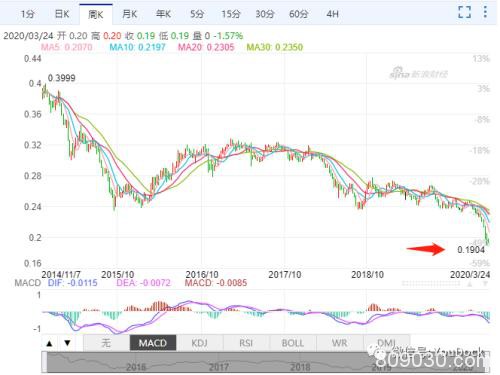500x375 pixels.
Task: Show the WR indicator
Action: pyautogui.click(x=339, y=343)
